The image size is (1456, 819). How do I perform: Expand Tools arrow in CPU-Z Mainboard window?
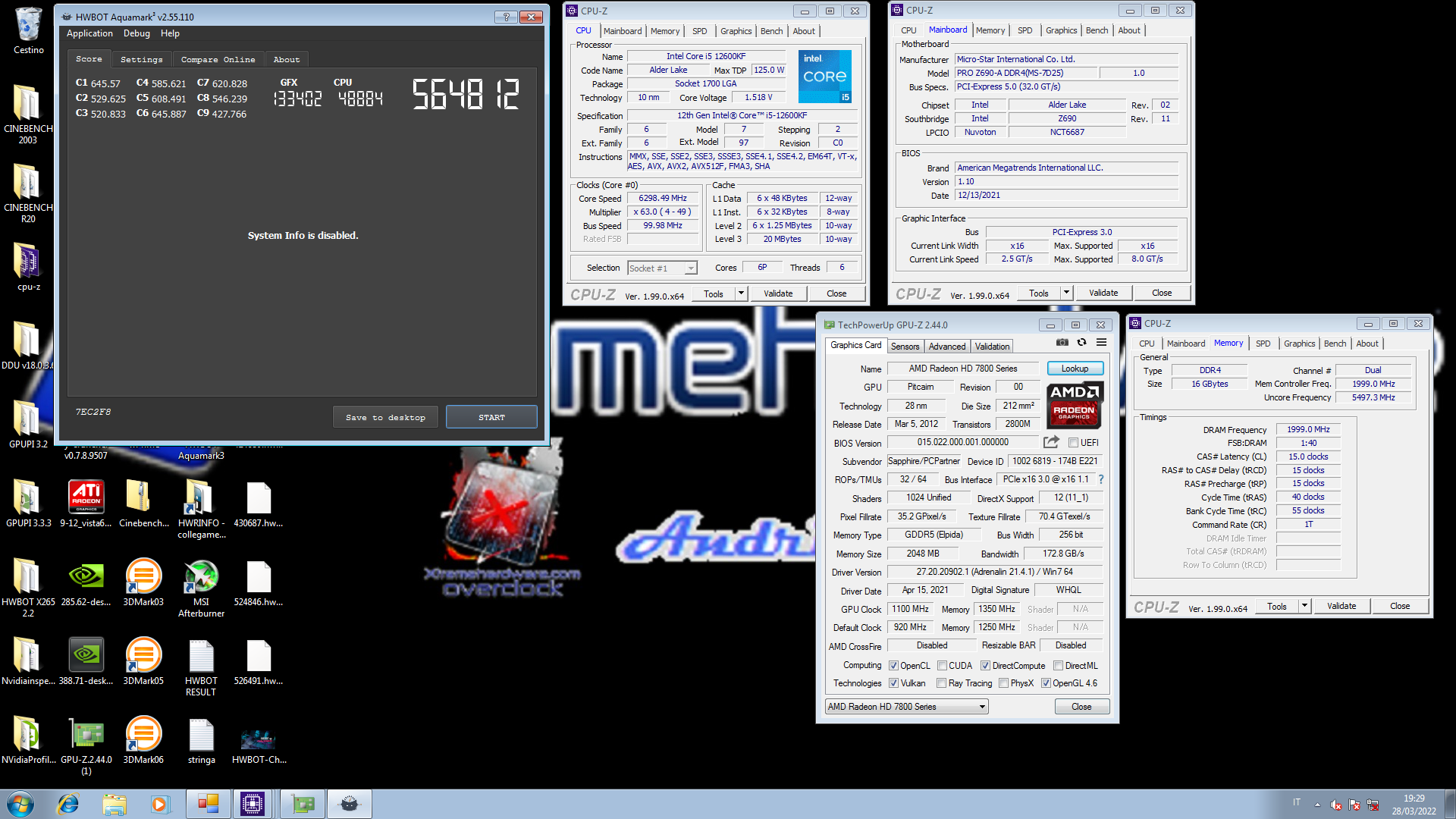pos(1066,293)
